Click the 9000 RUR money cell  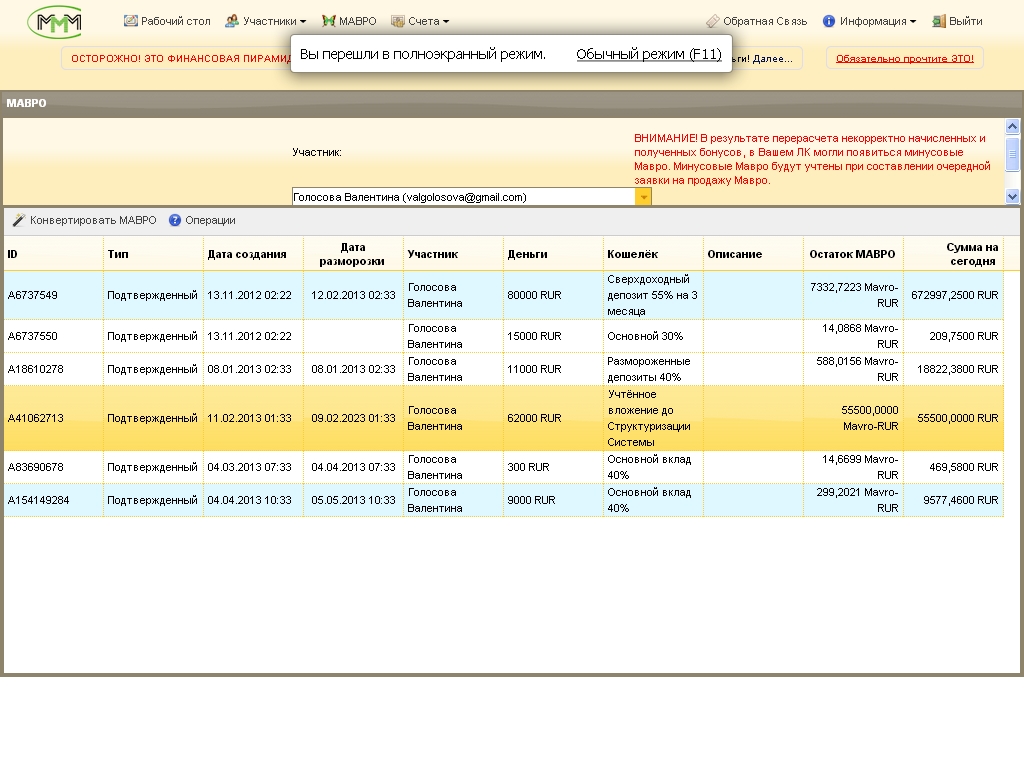click(553, 500)
